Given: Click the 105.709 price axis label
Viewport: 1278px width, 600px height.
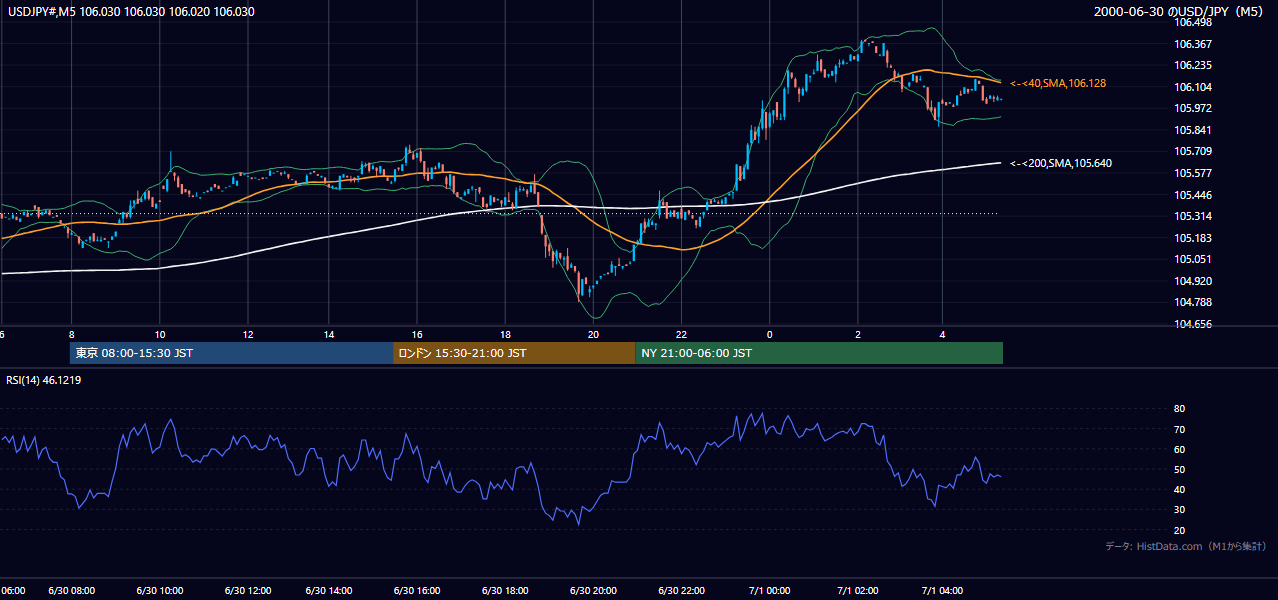Looking at the screenshot, I should tap(1192, 151).
